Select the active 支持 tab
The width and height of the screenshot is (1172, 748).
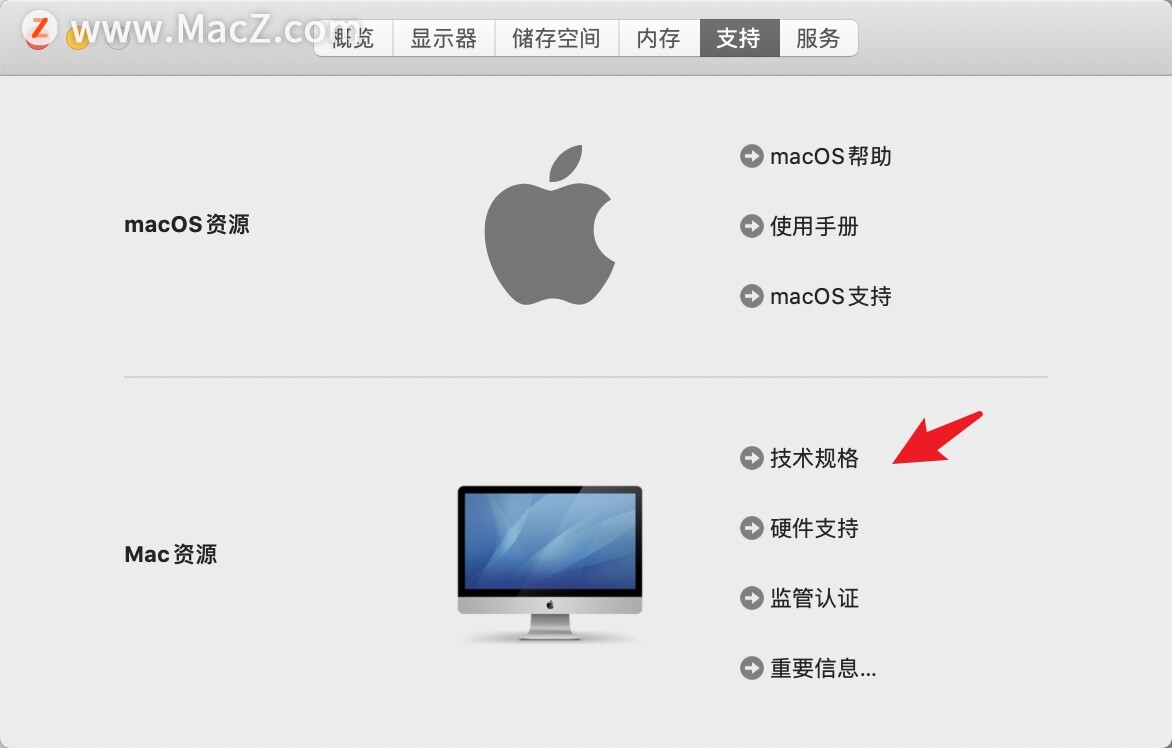[x=739, y=38]
